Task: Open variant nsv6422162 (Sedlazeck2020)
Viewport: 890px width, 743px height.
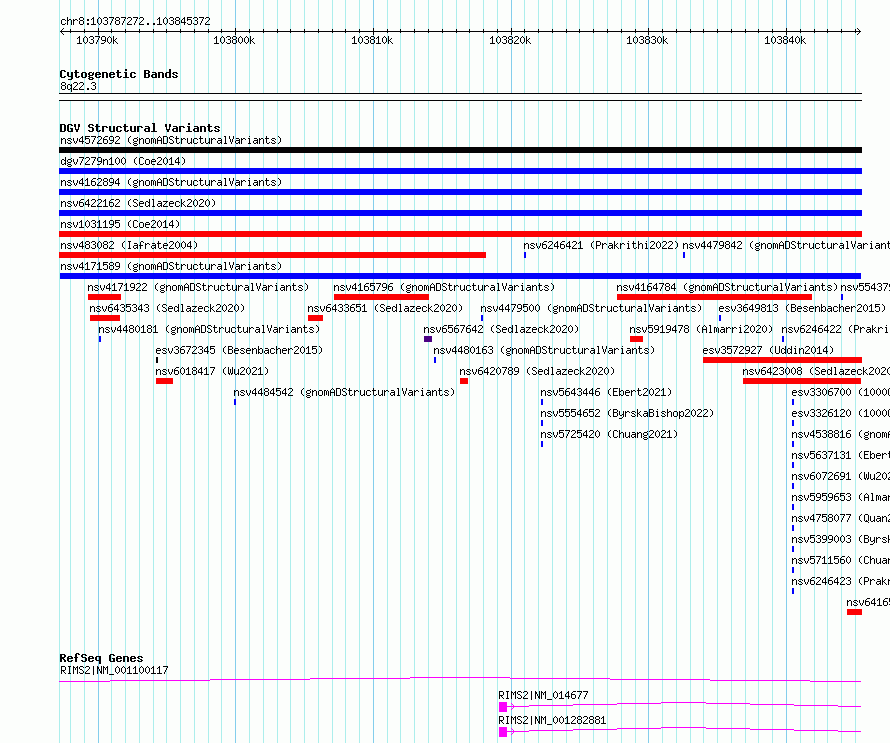Action: point(138,203)
